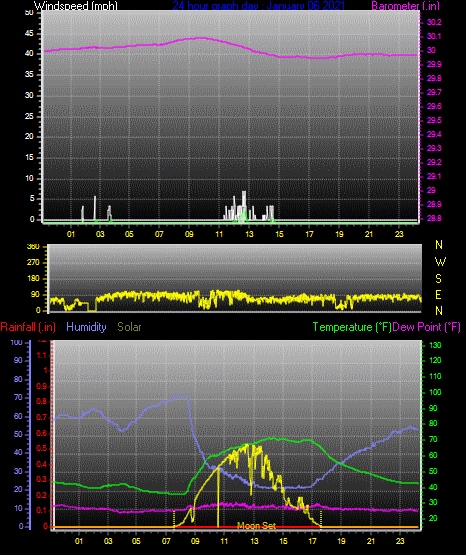Screen dimensions: 466x555
Task: Click the '45' windspeed axis value
Action: (x=29, y=34)
